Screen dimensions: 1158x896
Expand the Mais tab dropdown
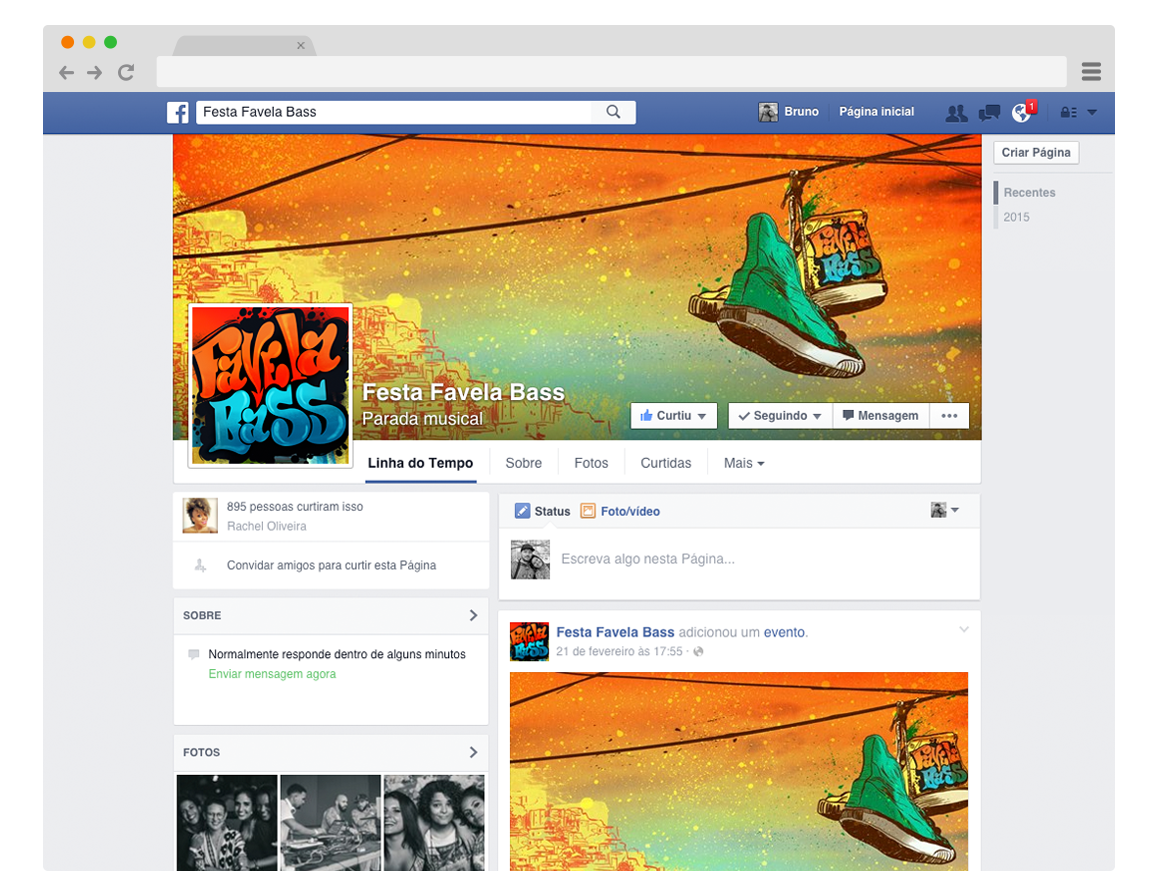[x=744, y=463]
